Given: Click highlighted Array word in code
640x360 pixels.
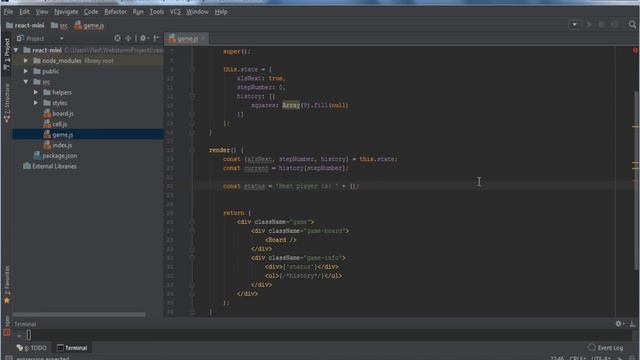Looking at the screenshot, I should (291, 105).
